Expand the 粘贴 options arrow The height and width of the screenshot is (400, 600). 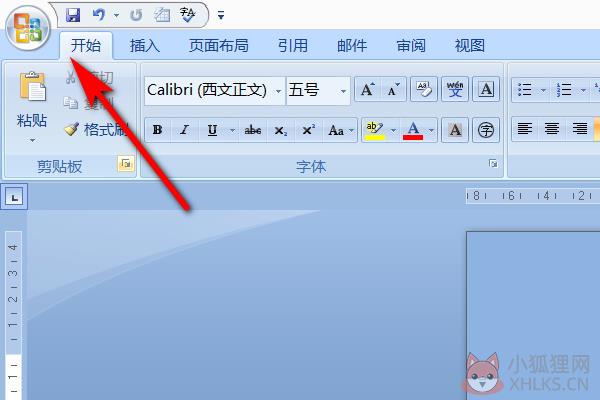[32, 140]
